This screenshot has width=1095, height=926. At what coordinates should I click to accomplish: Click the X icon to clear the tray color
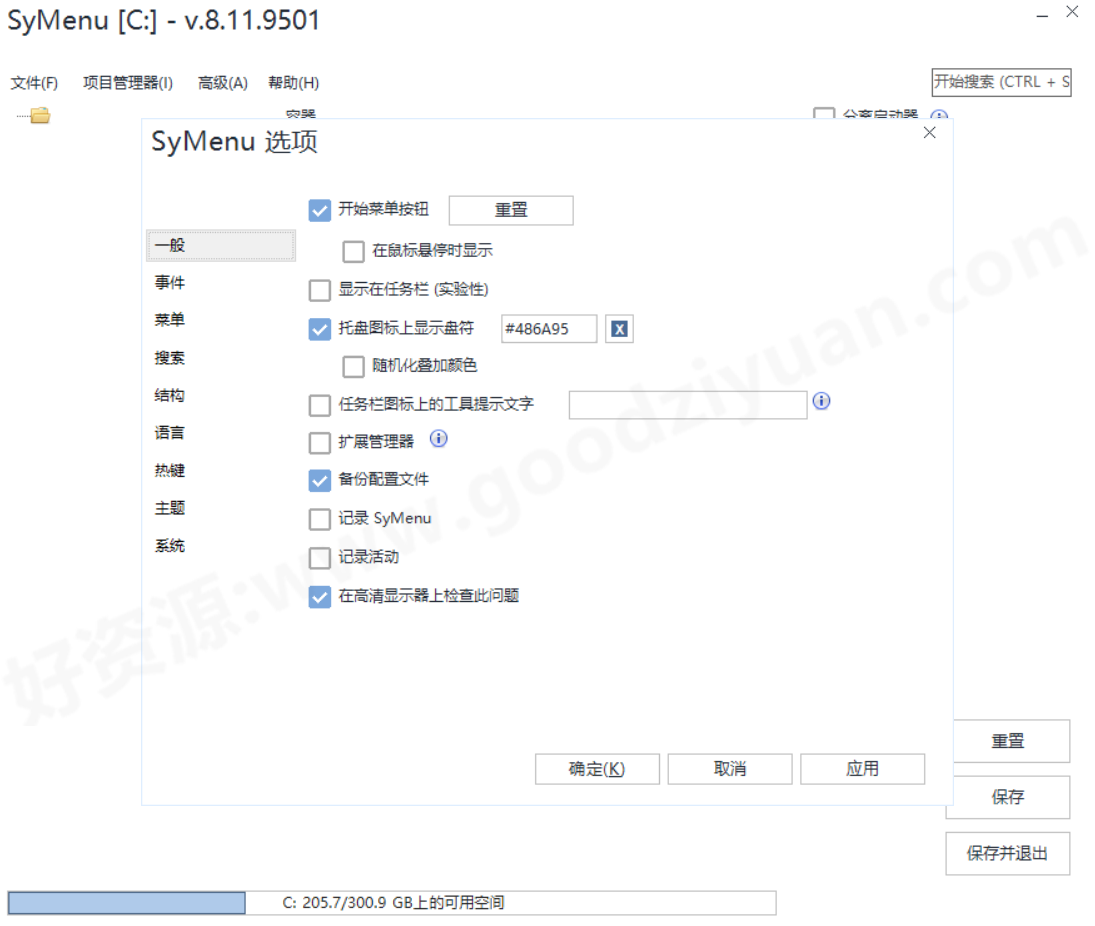pos(618,328)
